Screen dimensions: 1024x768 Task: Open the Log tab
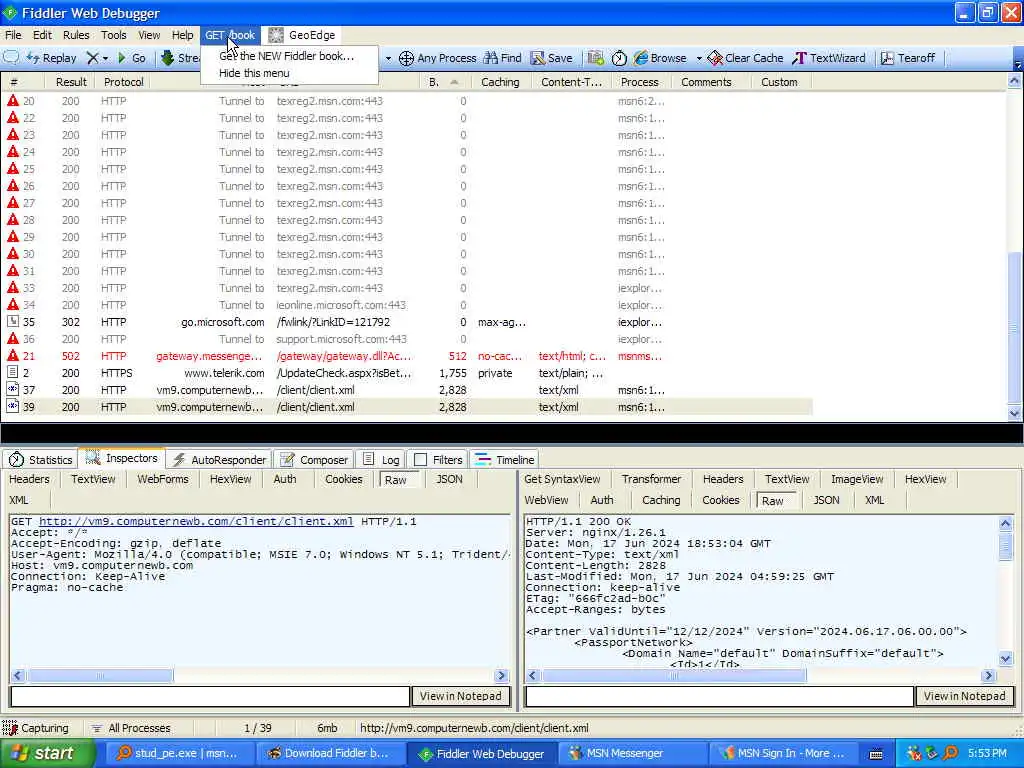(381, 460)
